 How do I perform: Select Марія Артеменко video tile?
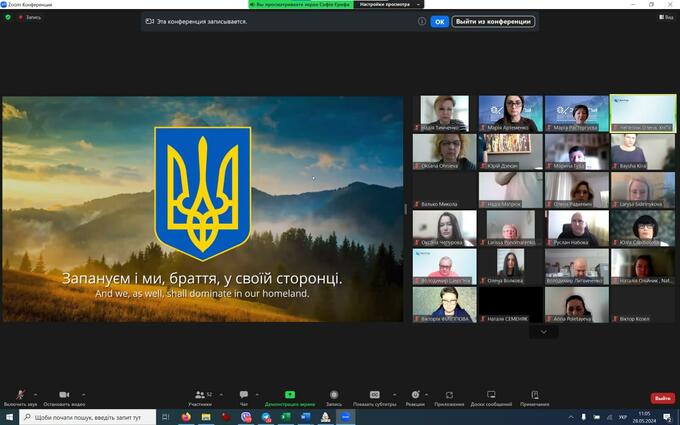tap(510, 114)
